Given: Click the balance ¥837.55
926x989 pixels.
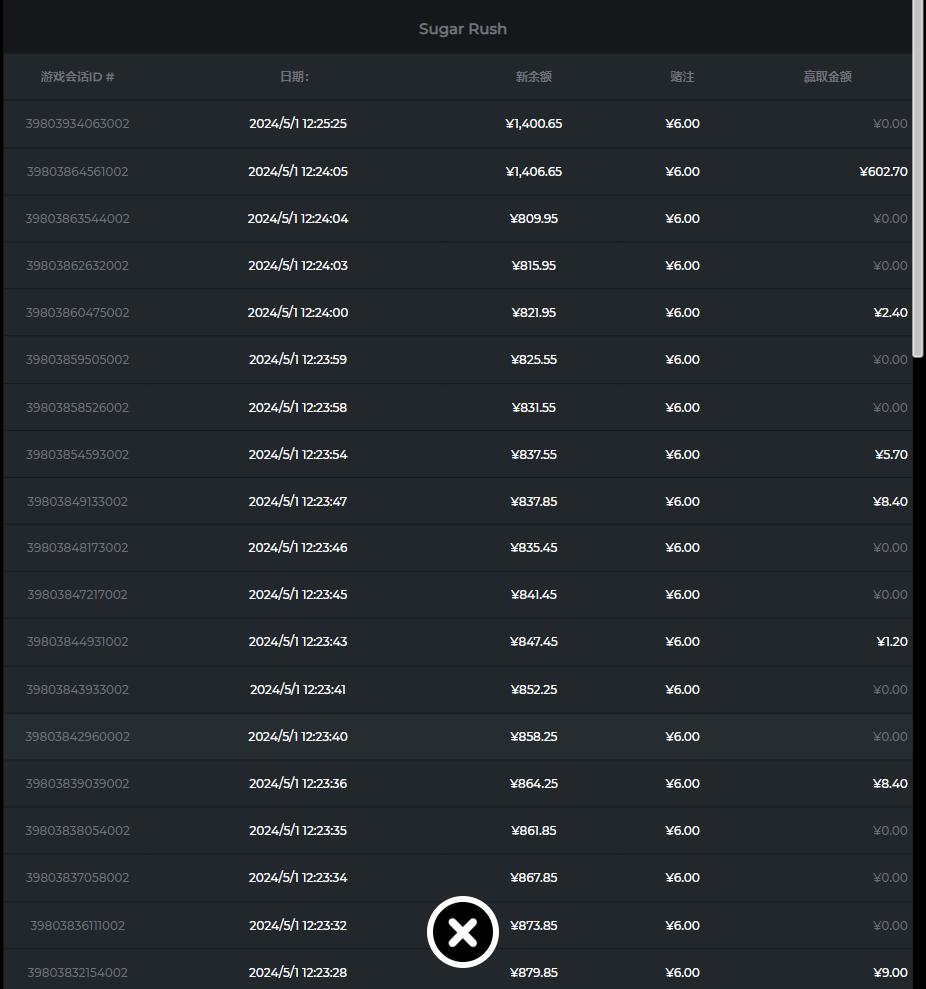Looking at the screenshot, I should 534,454.
